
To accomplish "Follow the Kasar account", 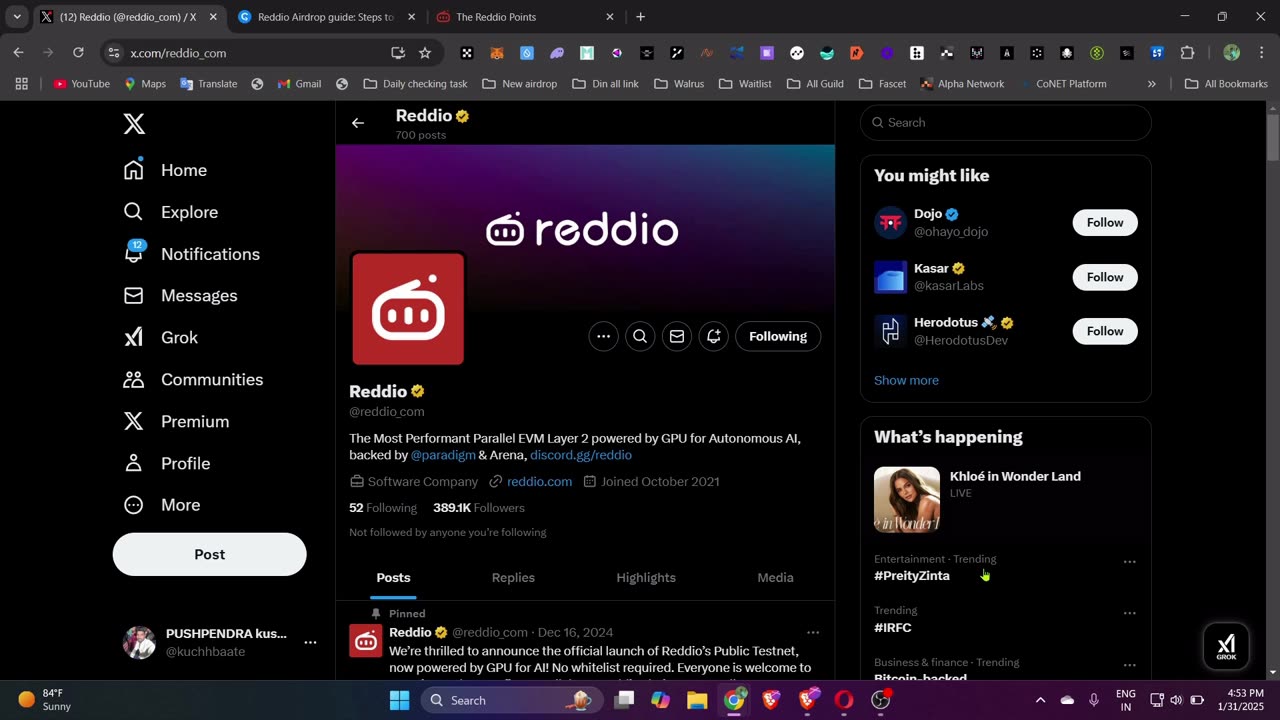I will point(1105,277).
